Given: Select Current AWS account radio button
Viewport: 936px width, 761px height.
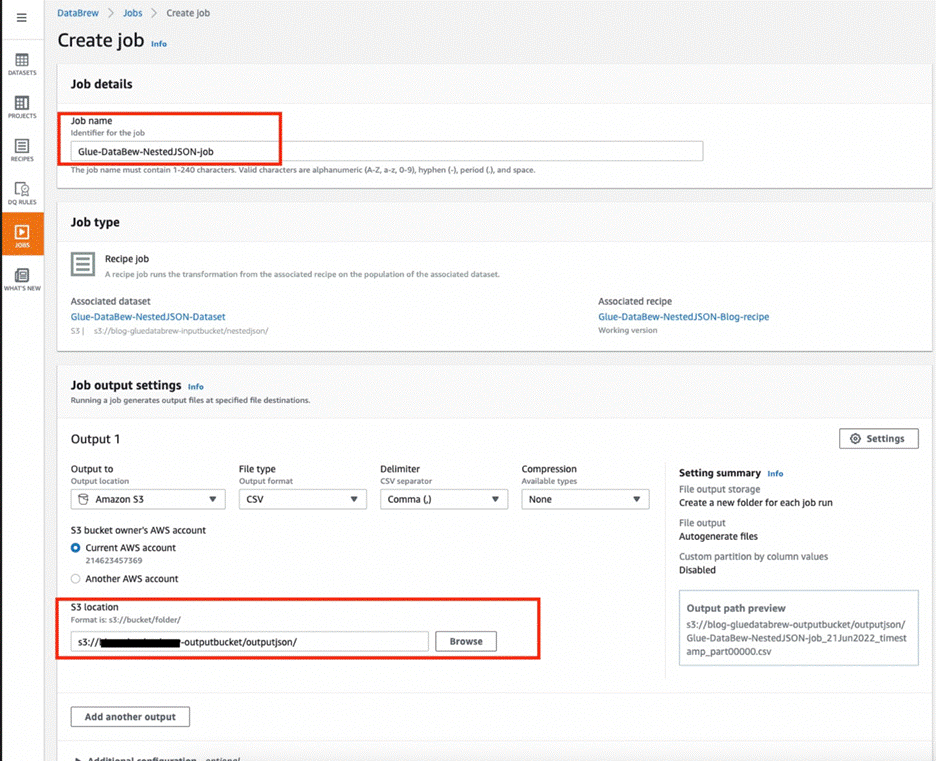Looking at the screenshot, I should [x=75, y=548].
